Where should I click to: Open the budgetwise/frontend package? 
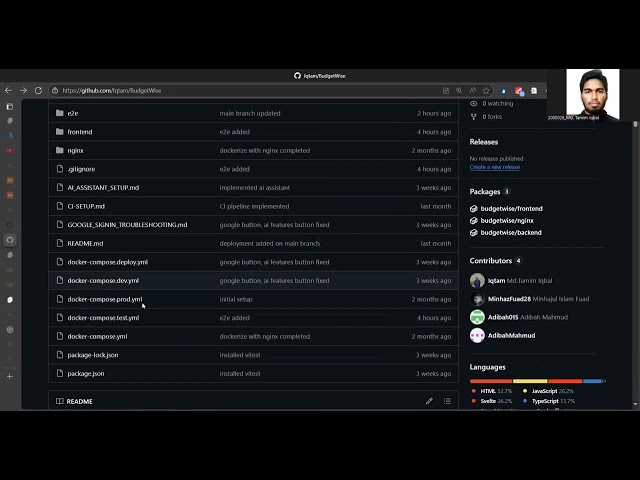(x=511, y=208)
